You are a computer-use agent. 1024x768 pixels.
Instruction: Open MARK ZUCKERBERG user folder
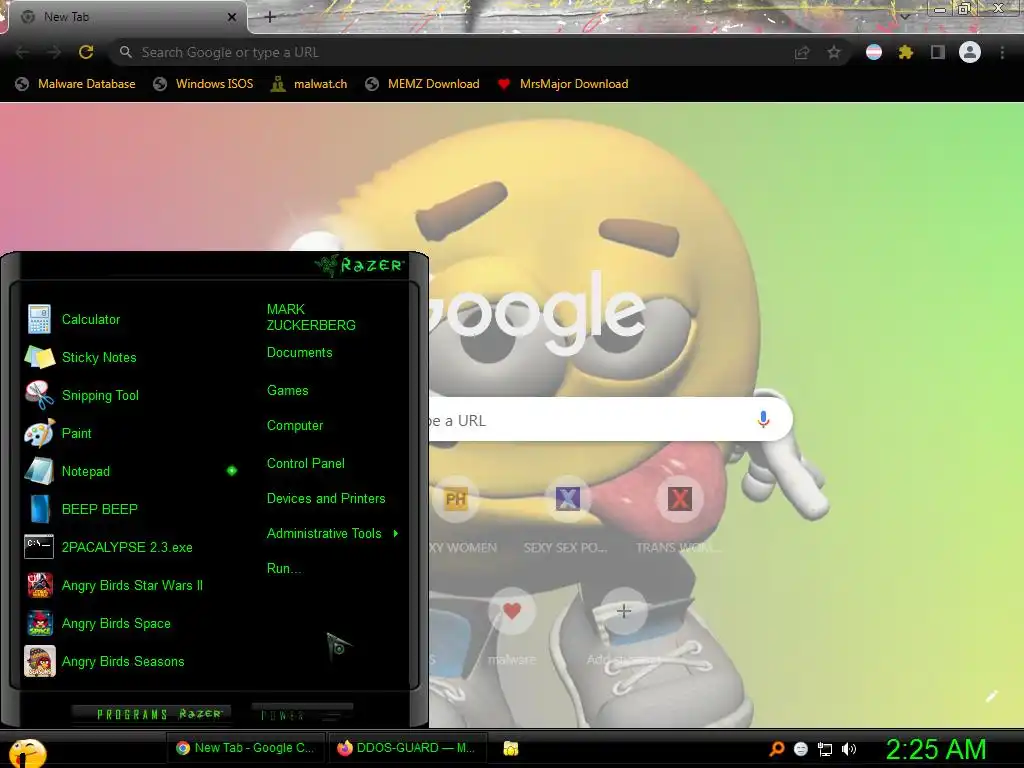(311, 317)
